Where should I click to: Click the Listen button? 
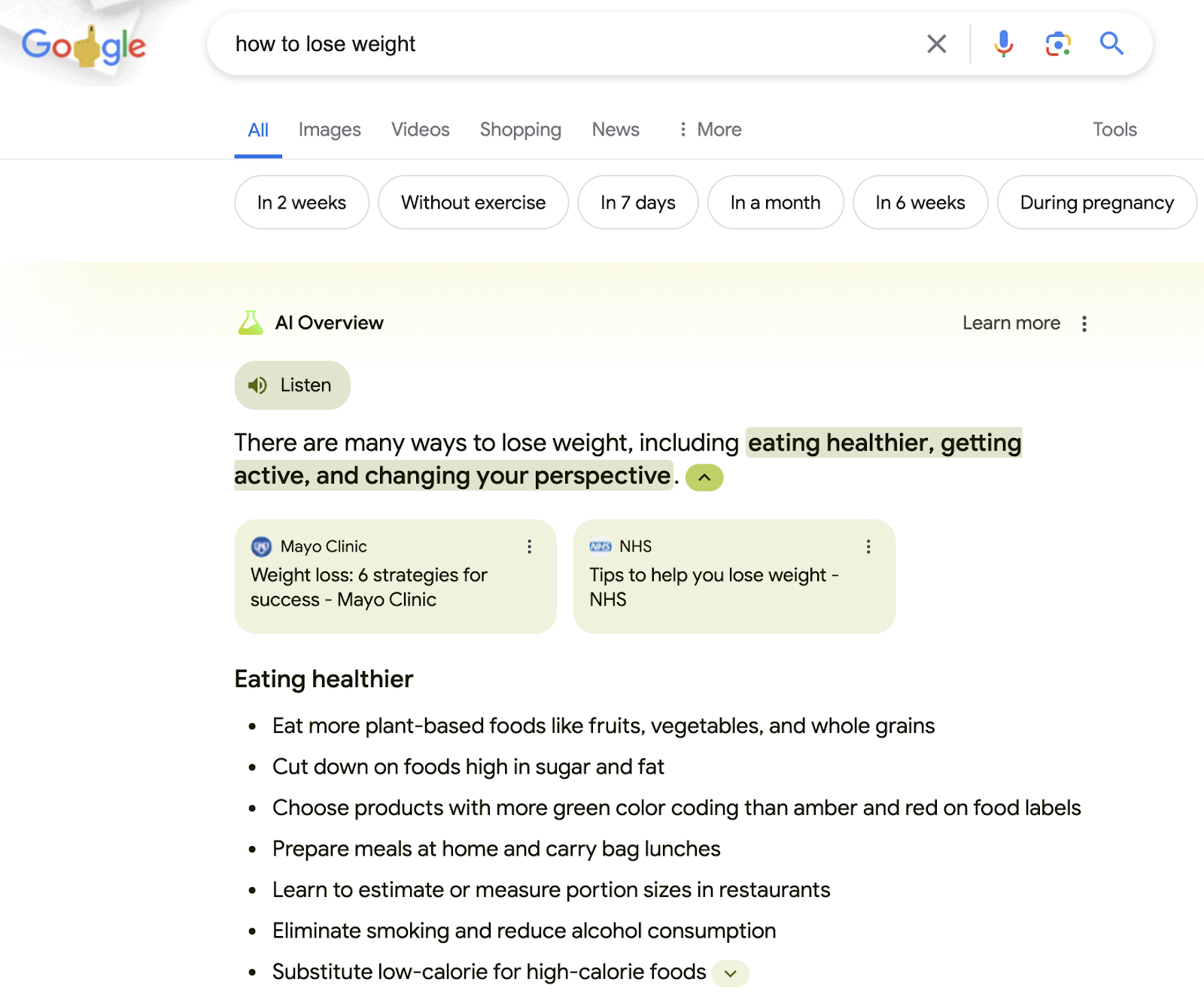pos(291,384)
